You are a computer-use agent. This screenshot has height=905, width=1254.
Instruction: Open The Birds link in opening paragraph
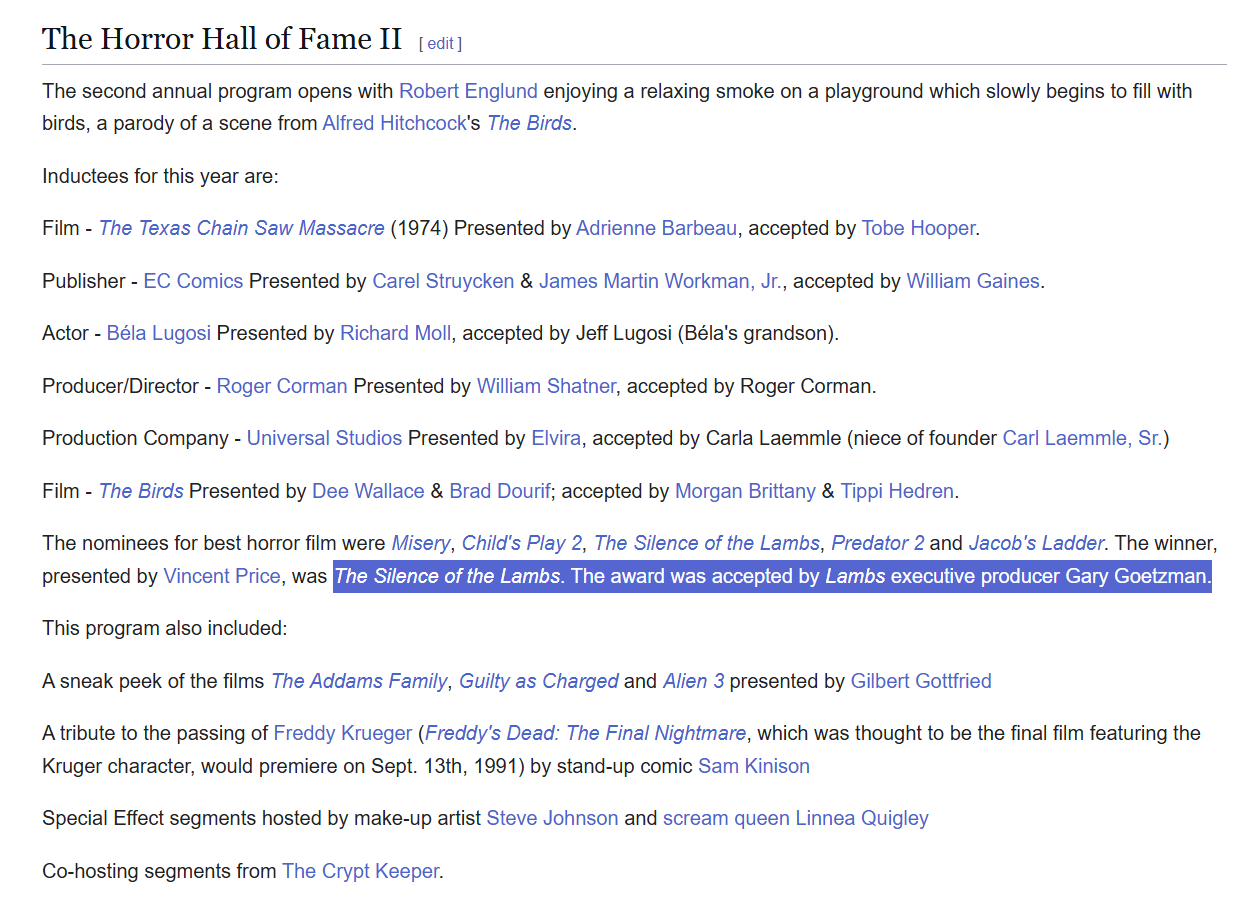[x=529, y=123]
